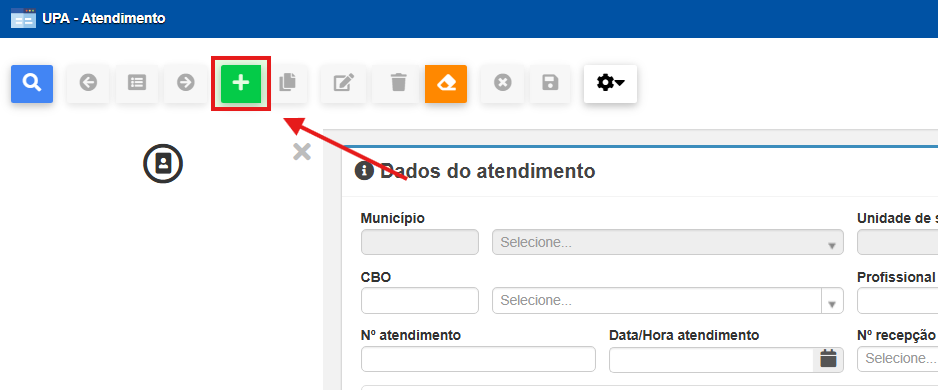
Task: Click the Nº atendimento input field
Action: point(478,359)
